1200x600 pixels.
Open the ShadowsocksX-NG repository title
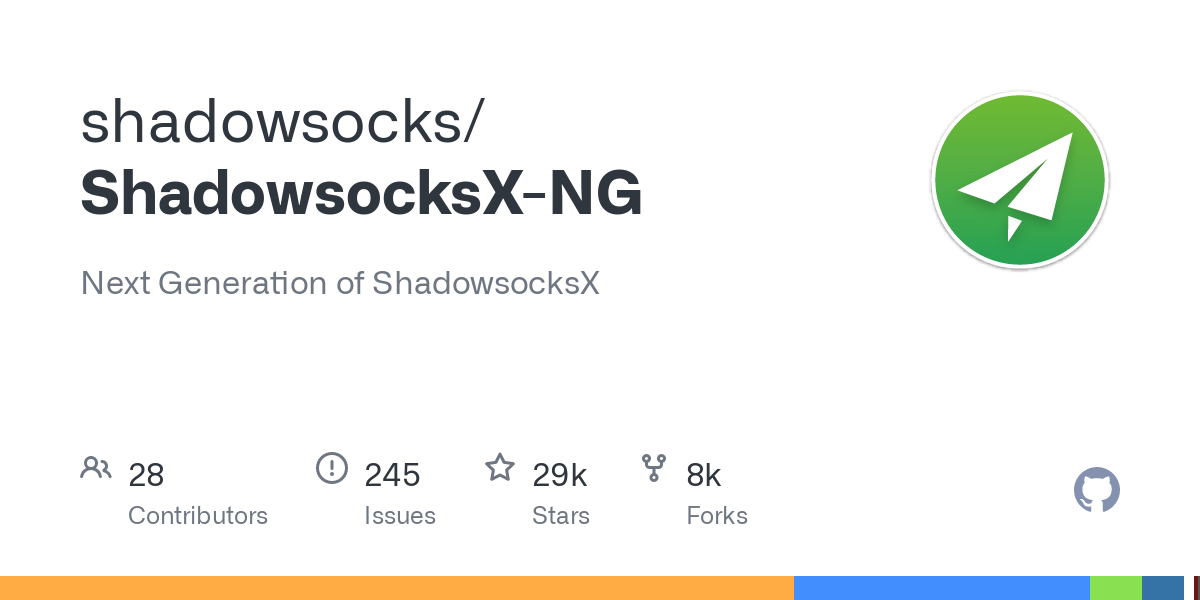point(361,193)
